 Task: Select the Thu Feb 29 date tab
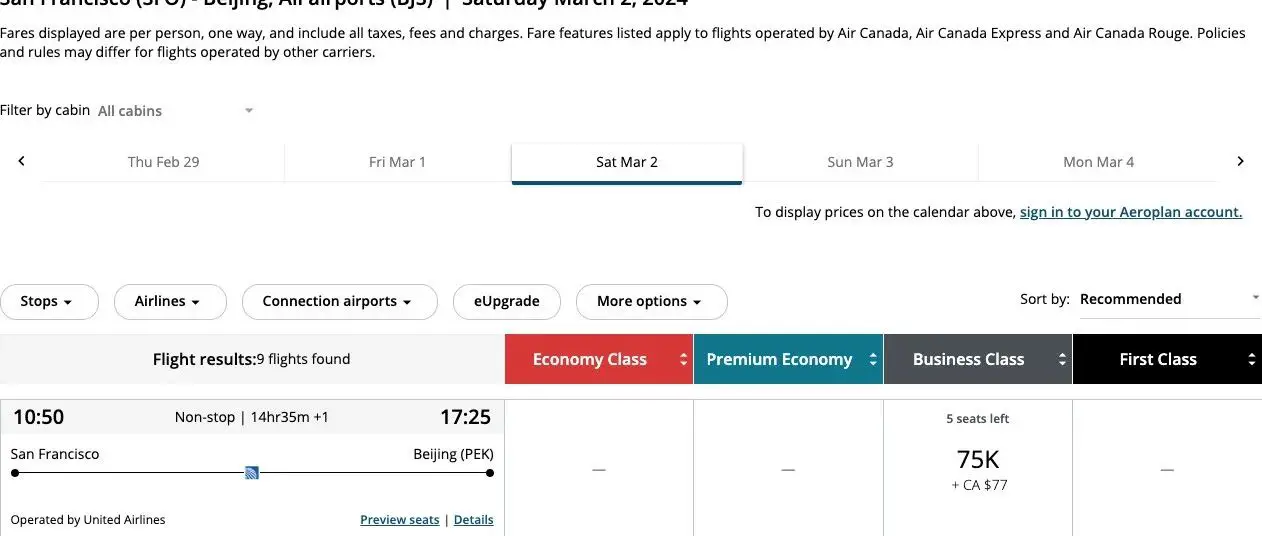click(163, 162)
